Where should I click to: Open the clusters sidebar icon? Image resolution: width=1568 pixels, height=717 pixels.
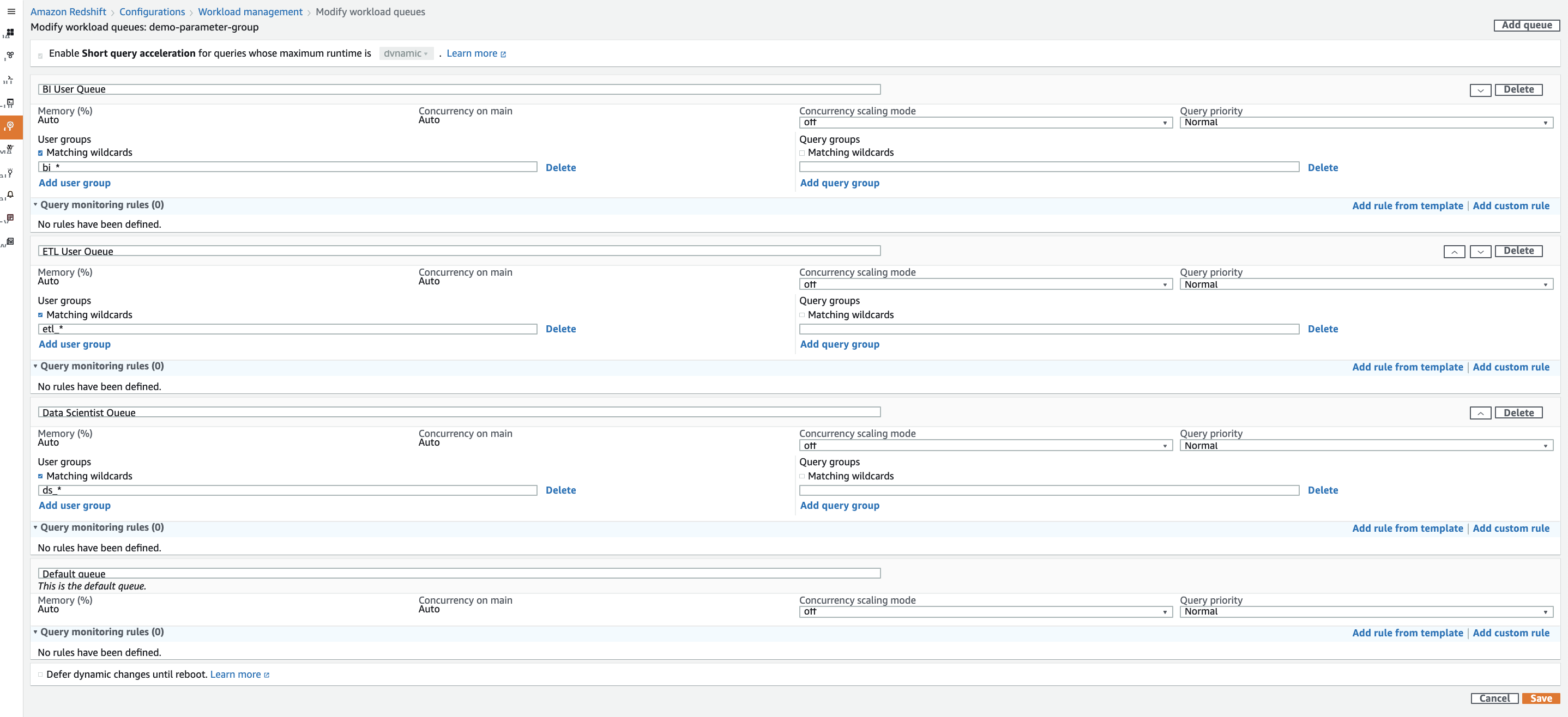pyautogui.click(x=10, y=56)
